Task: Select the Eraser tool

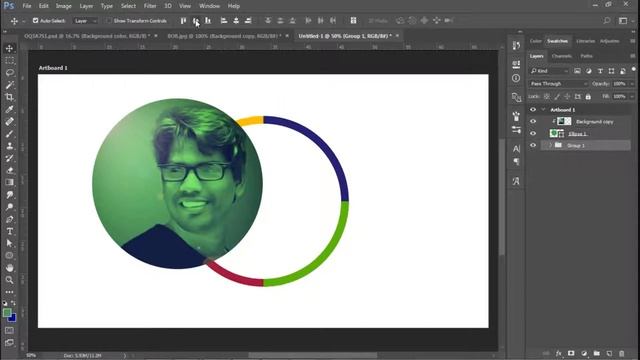Action: tap(9, 170)
